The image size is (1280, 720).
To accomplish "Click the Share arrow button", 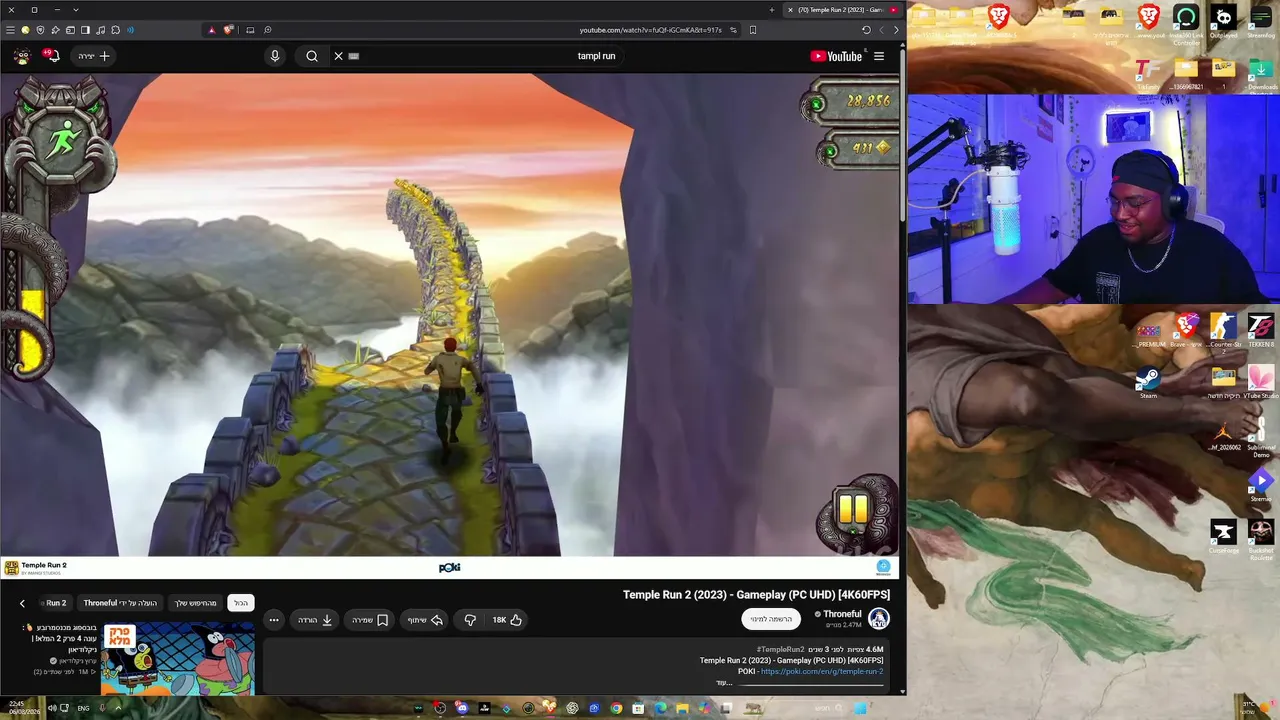I will [425, 620].
